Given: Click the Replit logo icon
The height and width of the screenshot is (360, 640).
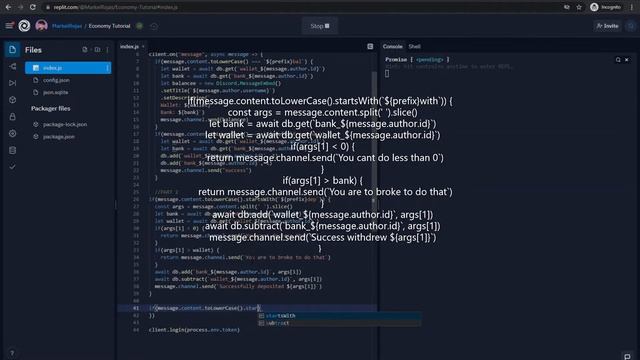Looking at the screenshot, I should (x=24, y=26).
